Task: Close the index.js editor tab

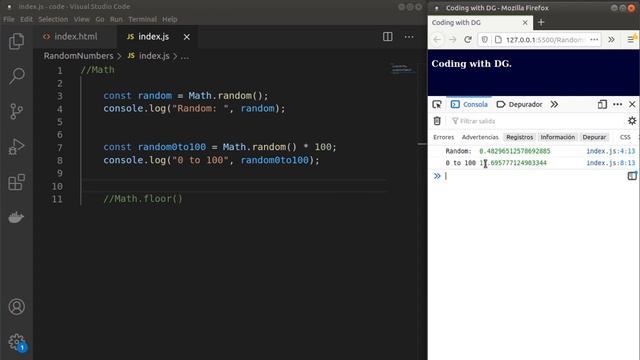Action: [187, 37]
